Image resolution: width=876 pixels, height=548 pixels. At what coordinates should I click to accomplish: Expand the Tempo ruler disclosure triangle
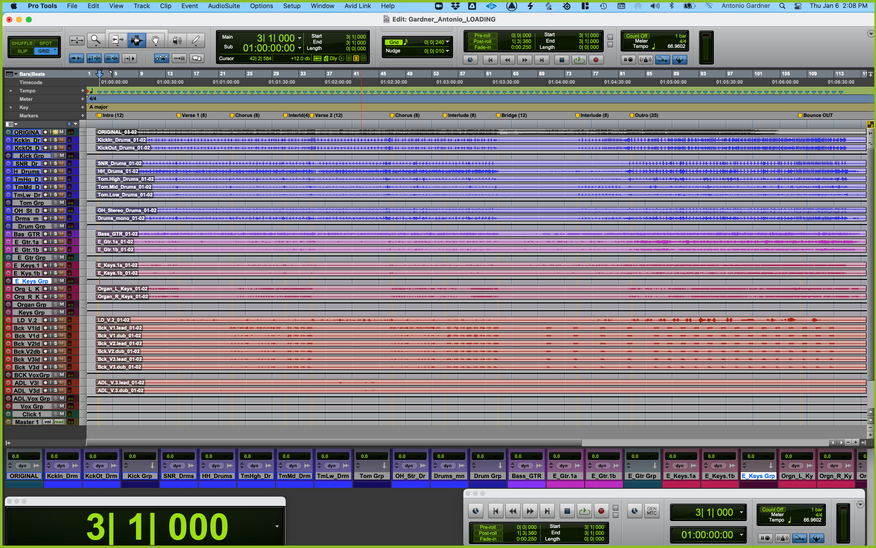click(11, 90)
